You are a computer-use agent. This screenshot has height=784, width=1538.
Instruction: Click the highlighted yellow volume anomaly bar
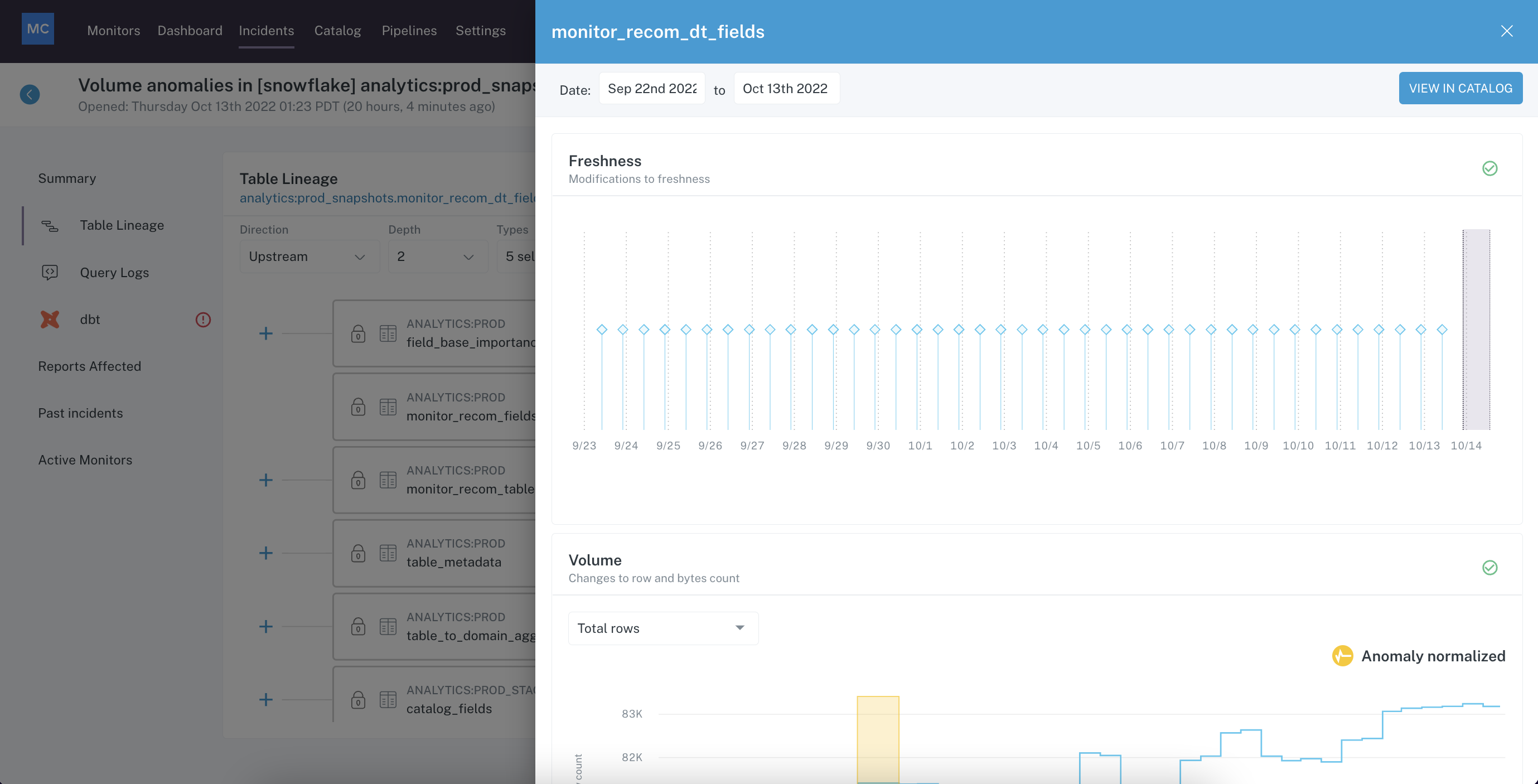(878, 739)
